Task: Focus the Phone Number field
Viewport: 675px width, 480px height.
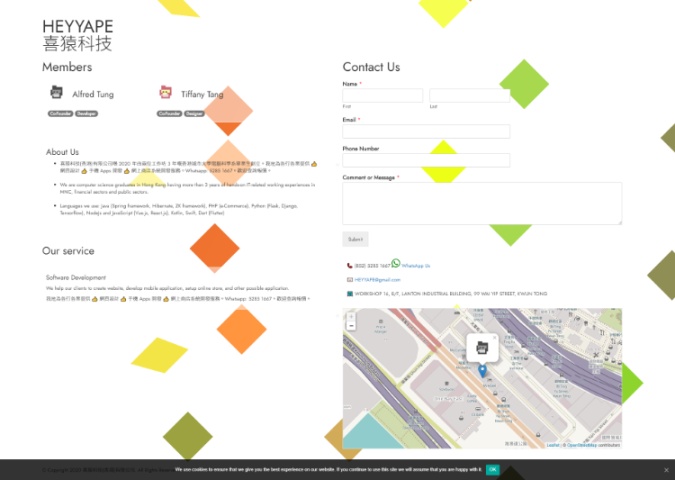Action: coord(426,160)
